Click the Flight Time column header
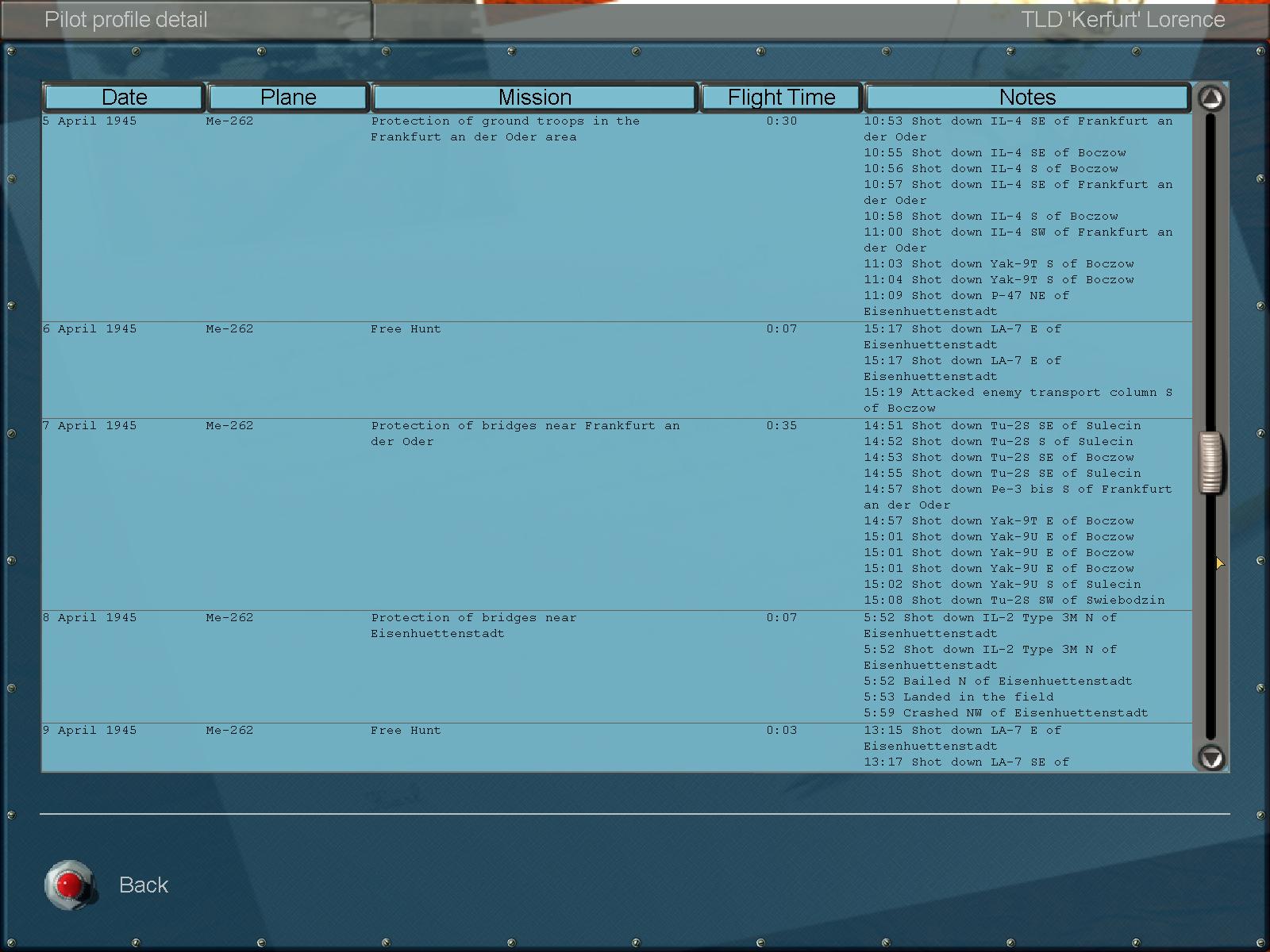The width and height of the screenshot is (1270, 952). click(x=782, y=98)
